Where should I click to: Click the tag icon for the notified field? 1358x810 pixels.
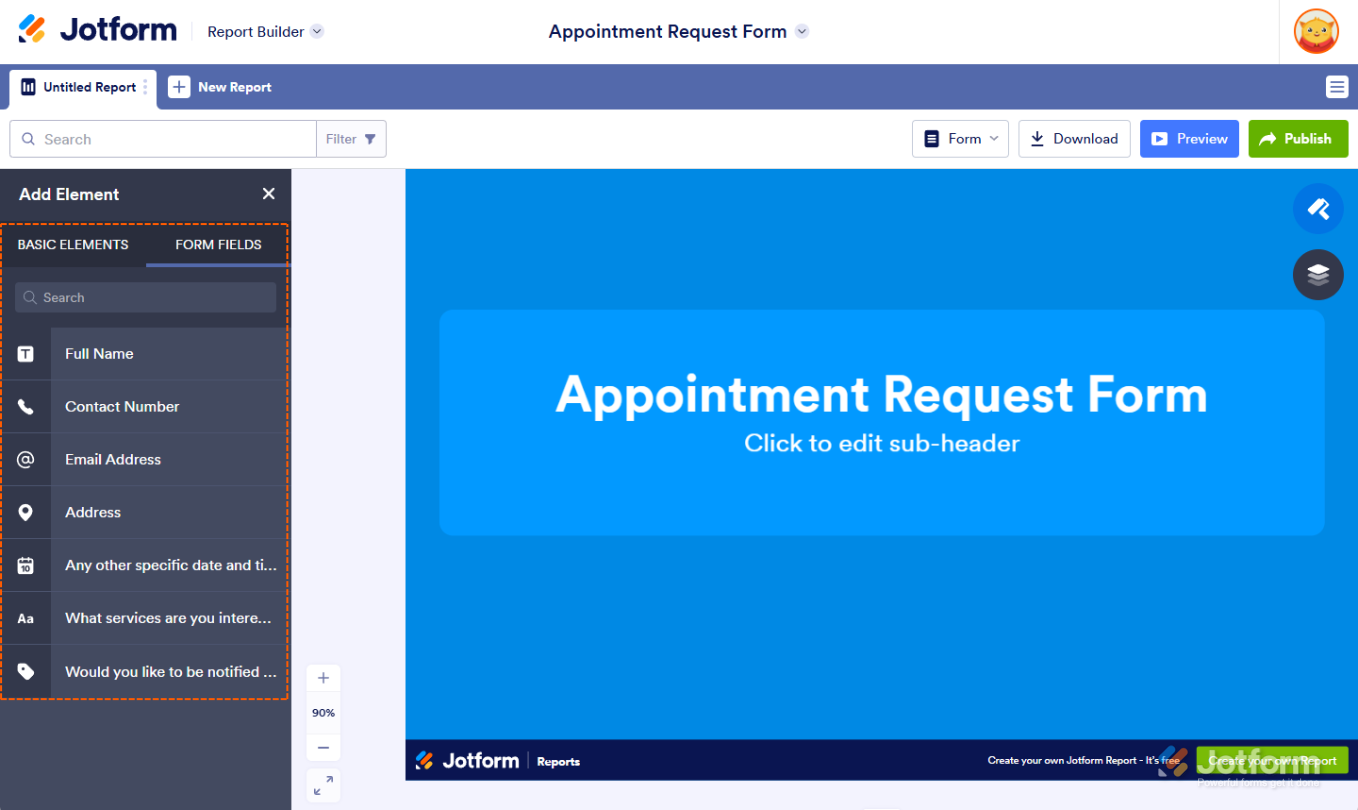click(x=26, y=671)
